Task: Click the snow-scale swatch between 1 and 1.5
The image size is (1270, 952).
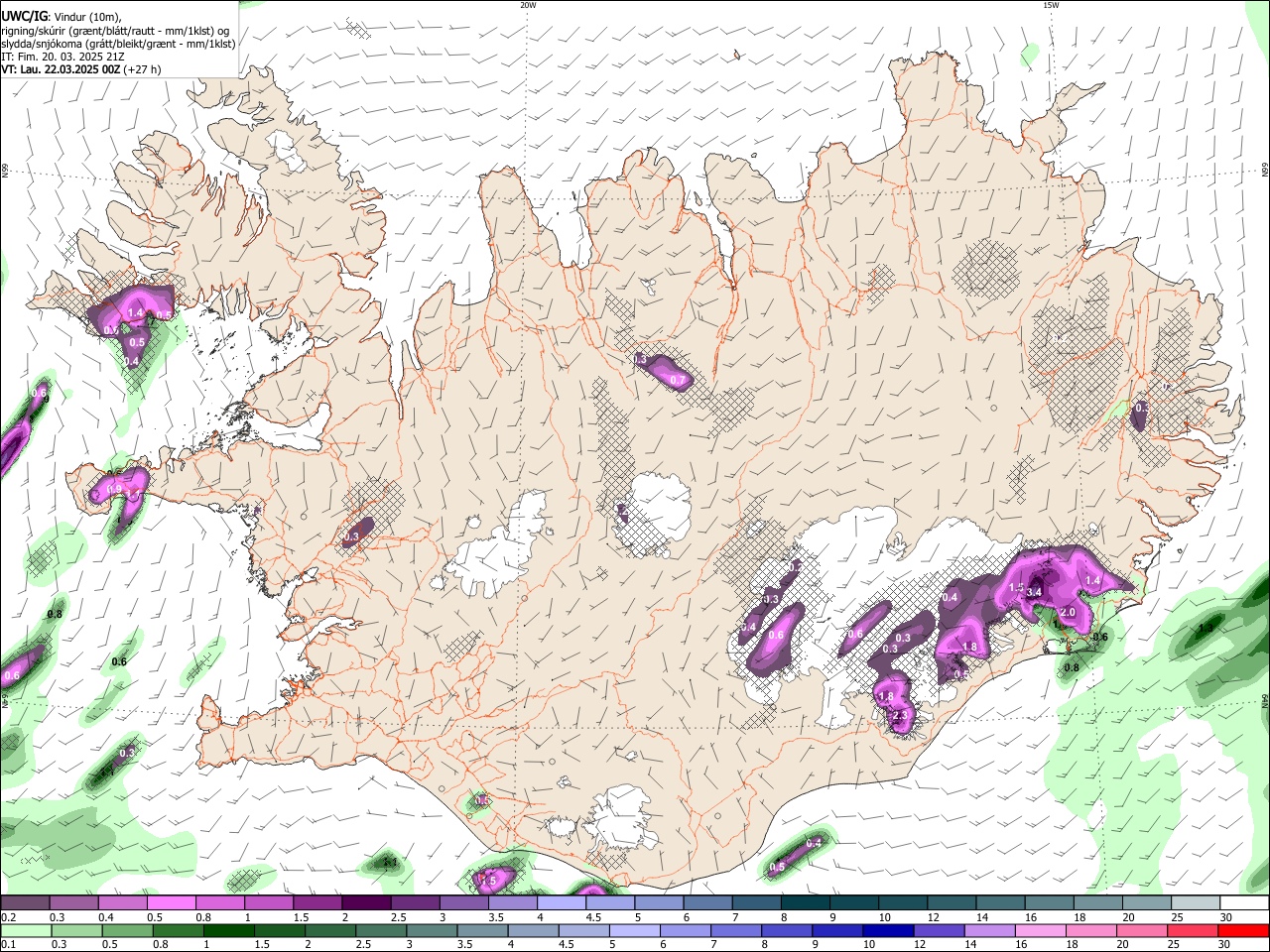Action: 269,903
